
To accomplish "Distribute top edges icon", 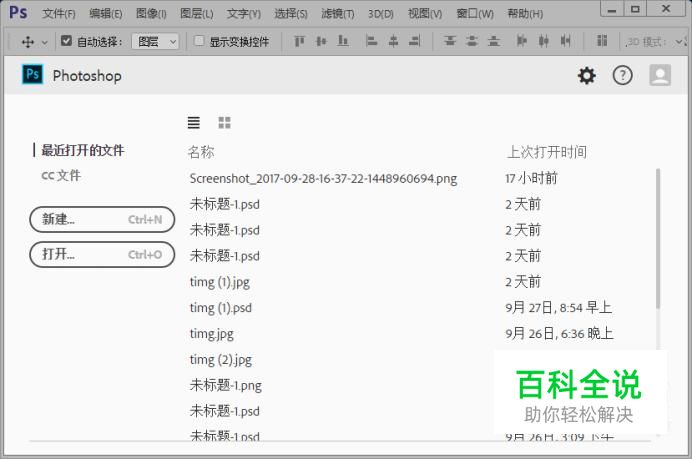I will (x=450, y=41).
